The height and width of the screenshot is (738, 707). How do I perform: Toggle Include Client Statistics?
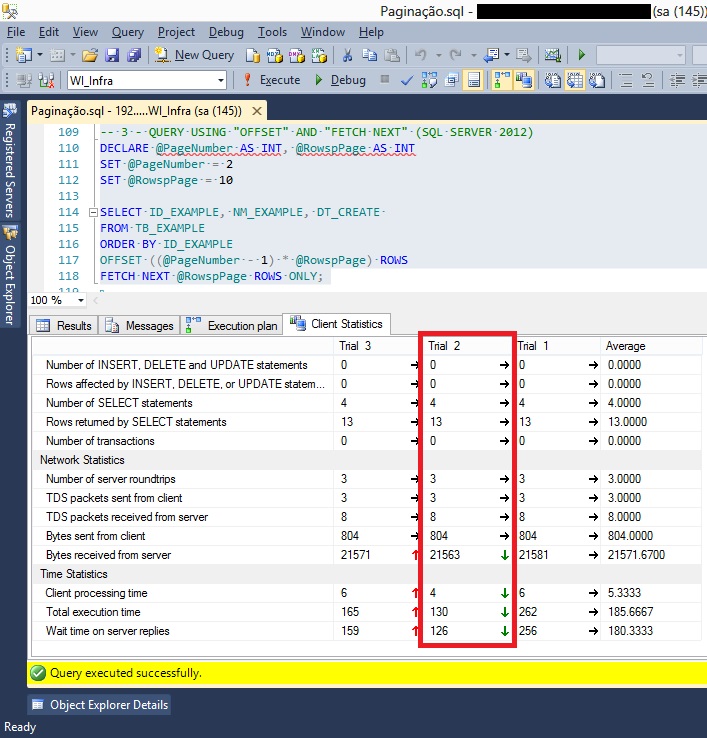(x=523, y=80)
